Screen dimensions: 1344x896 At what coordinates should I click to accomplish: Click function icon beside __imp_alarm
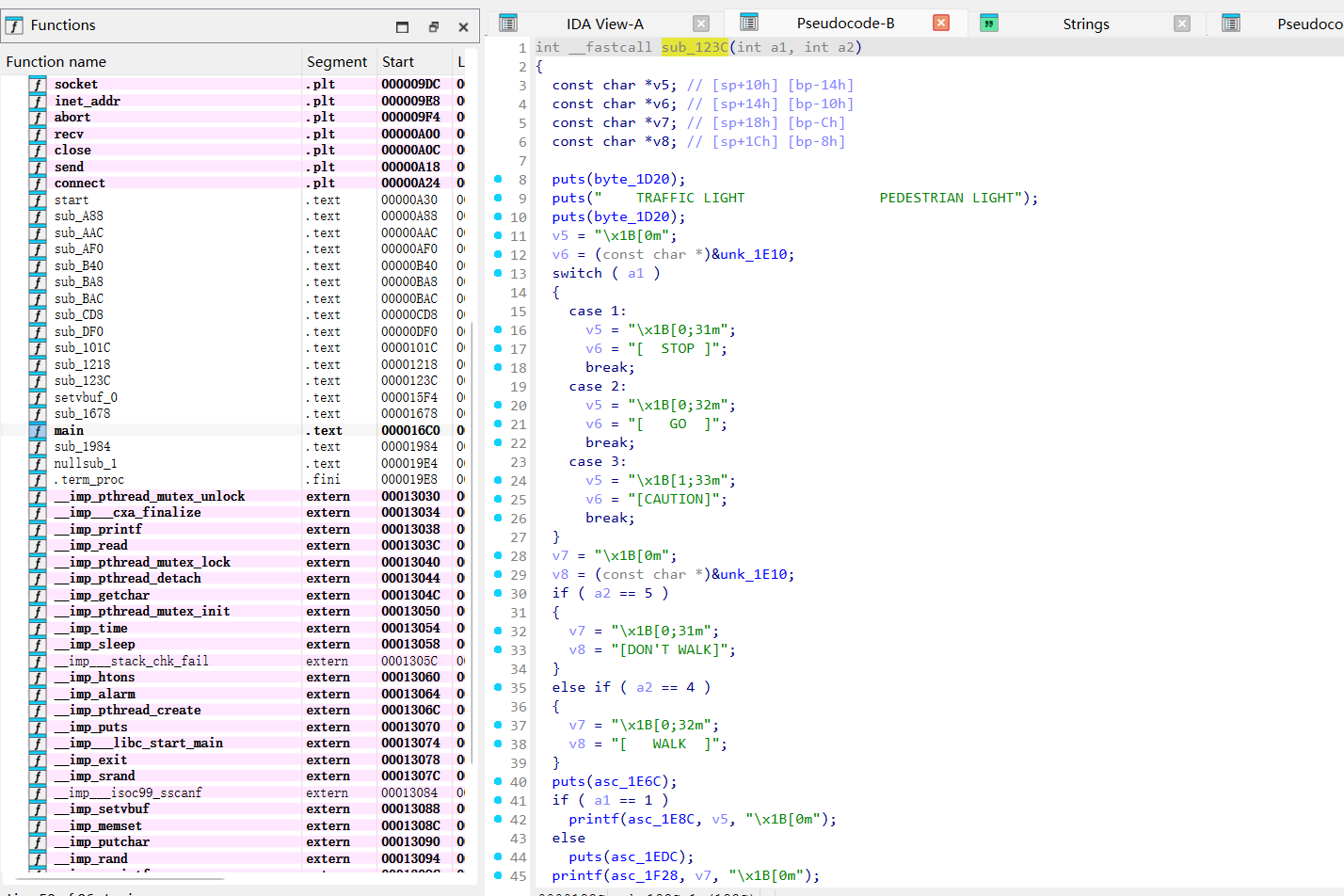click(38, 694)
